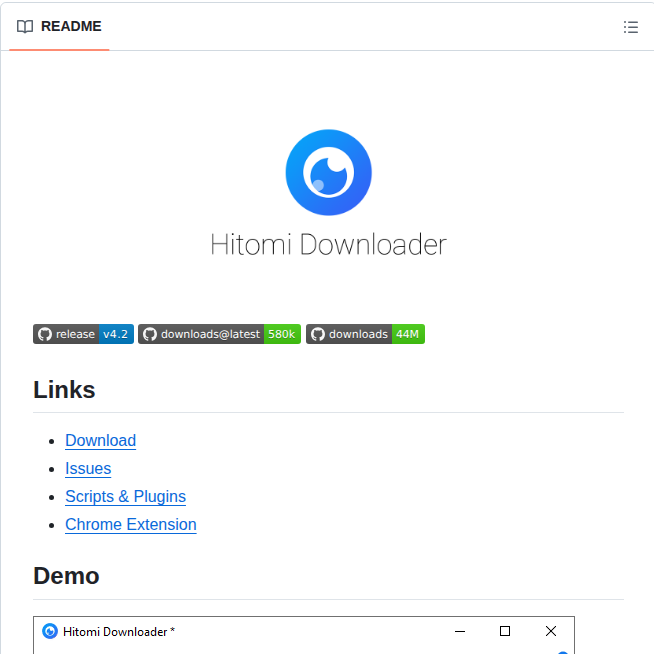
Task: Click the demo window maximize icon
Action: tap(505, 631)
